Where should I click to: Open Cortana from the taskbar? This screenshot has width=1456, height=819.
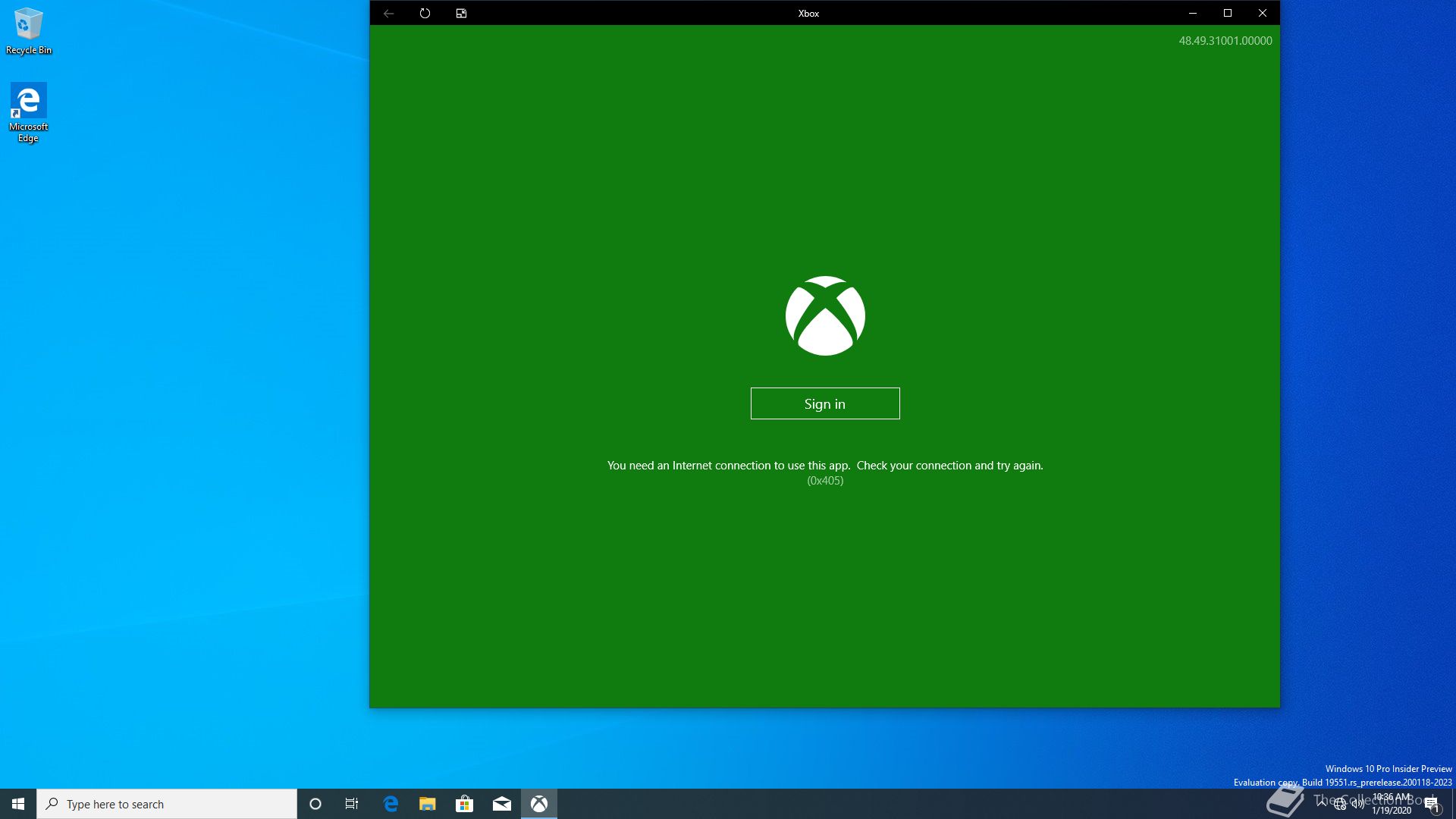point(315,804)
